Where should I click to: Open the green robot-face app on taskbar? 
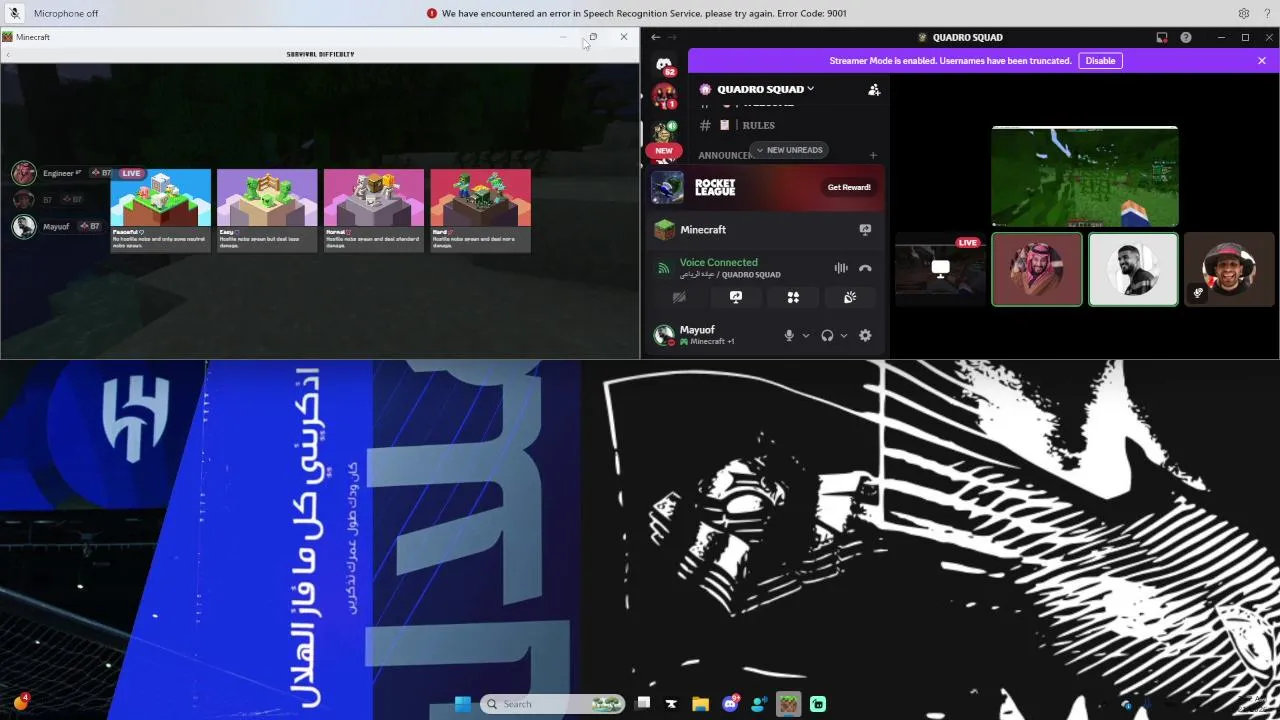[818, 704]
